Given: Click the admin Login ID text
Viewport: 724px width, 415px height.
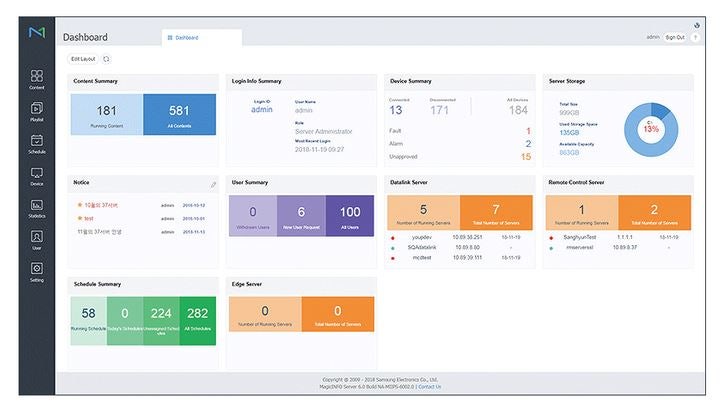Looking at the screenshot, I should [x=262, y=109].
